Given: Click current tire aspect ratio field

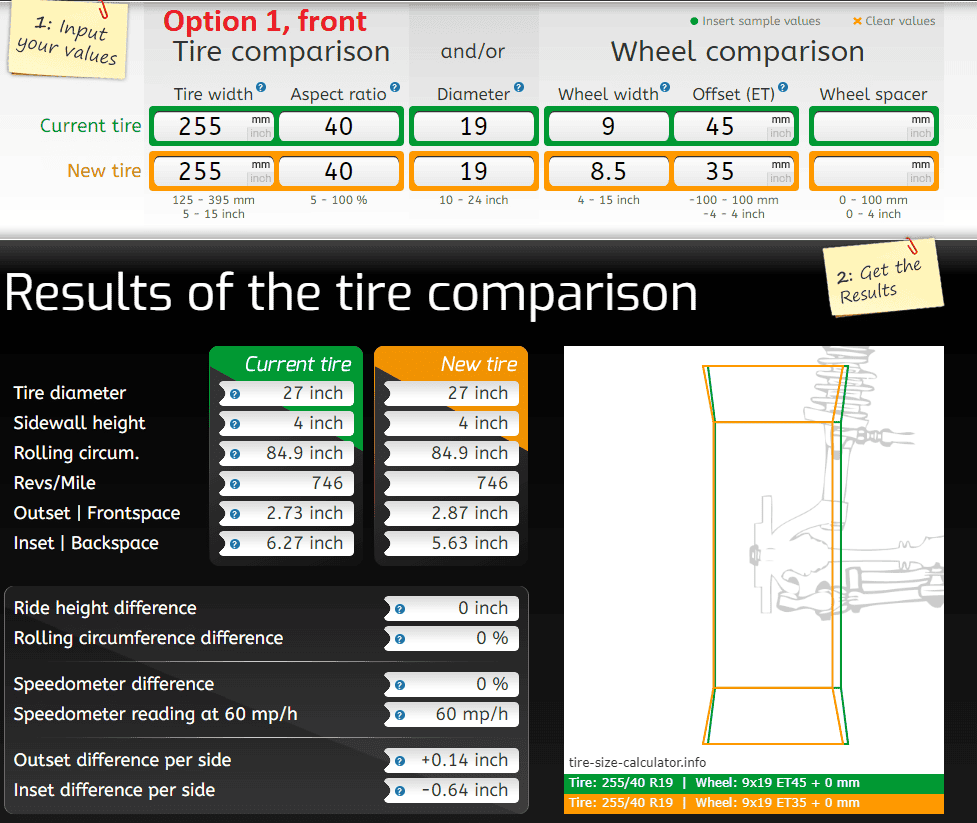Looking at the screenshot, I should click(x=339, y=126).
